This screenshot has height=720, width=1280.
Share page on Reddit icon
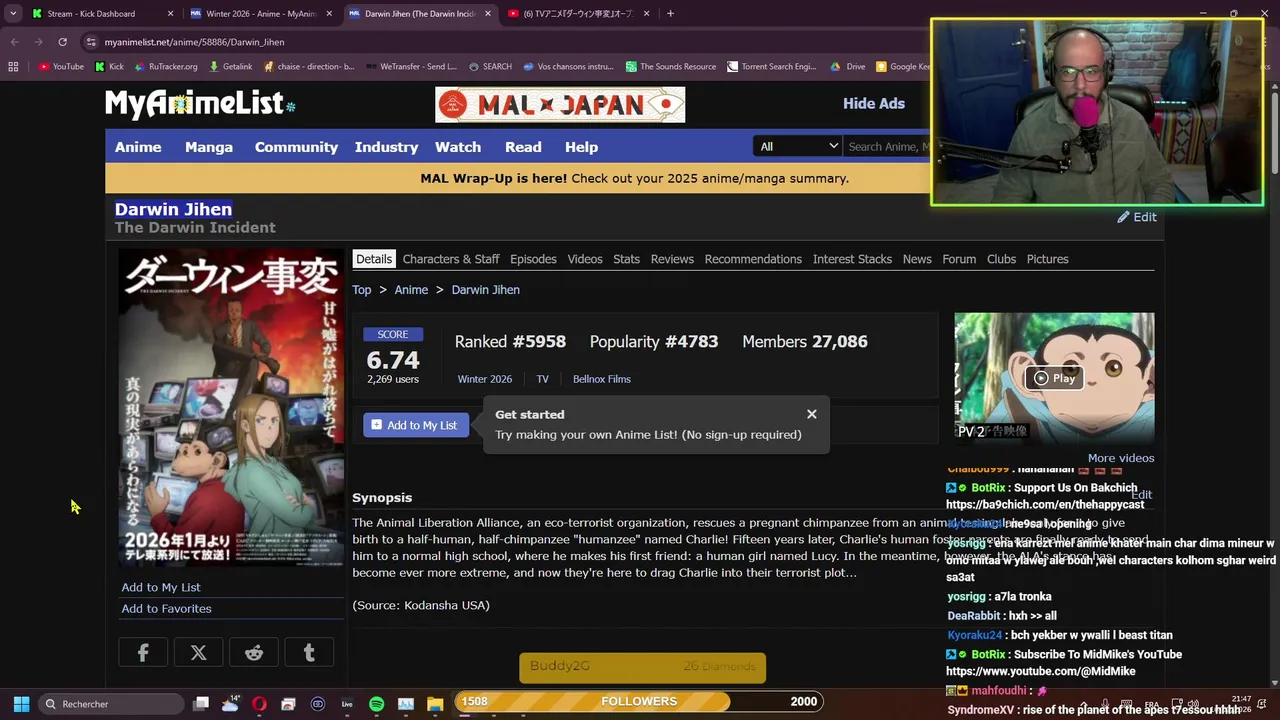pyautogui.click(x=254, y=653)
